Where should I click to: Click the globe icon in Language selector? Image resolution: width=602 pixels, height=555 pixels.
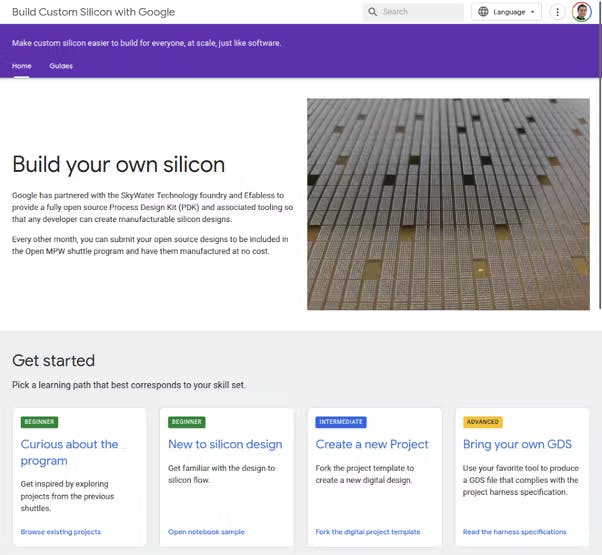point(483,12)
